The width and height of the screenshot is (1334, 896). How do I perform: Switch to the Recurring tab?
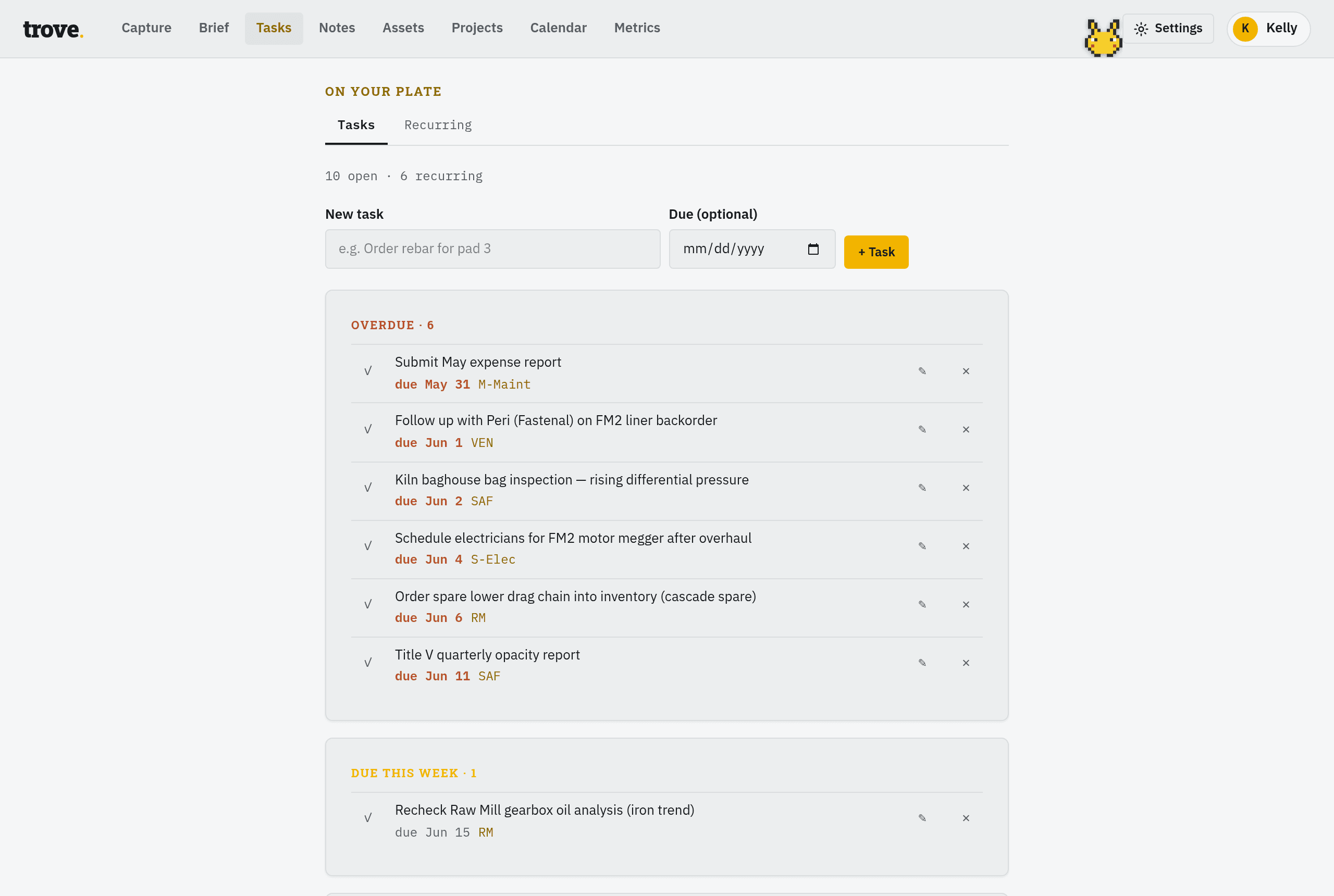[438, 125]
